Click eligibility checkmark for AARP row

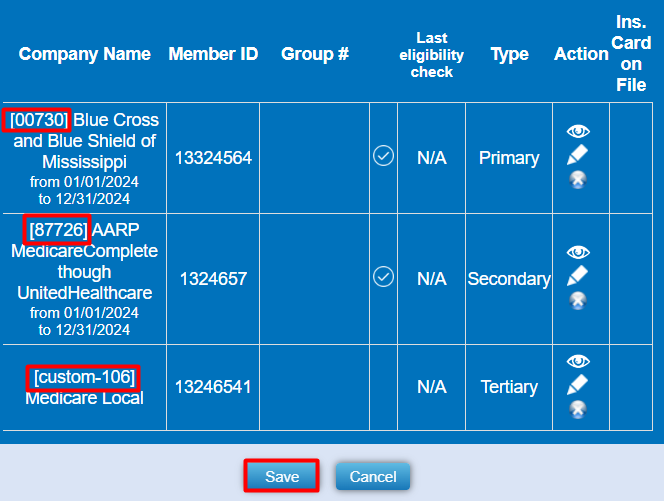383,277
